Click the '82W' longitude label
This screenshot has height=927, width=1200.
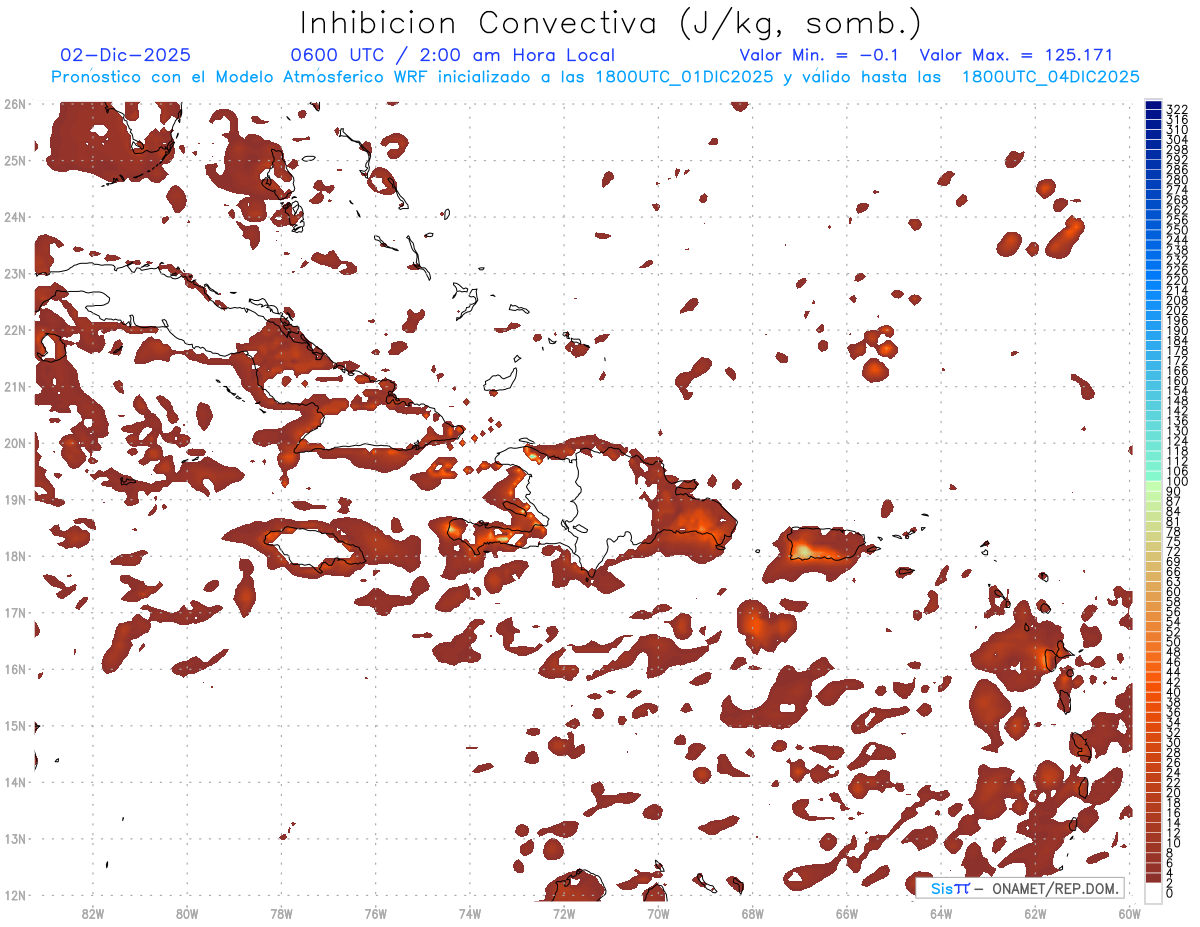coord(93,913)
